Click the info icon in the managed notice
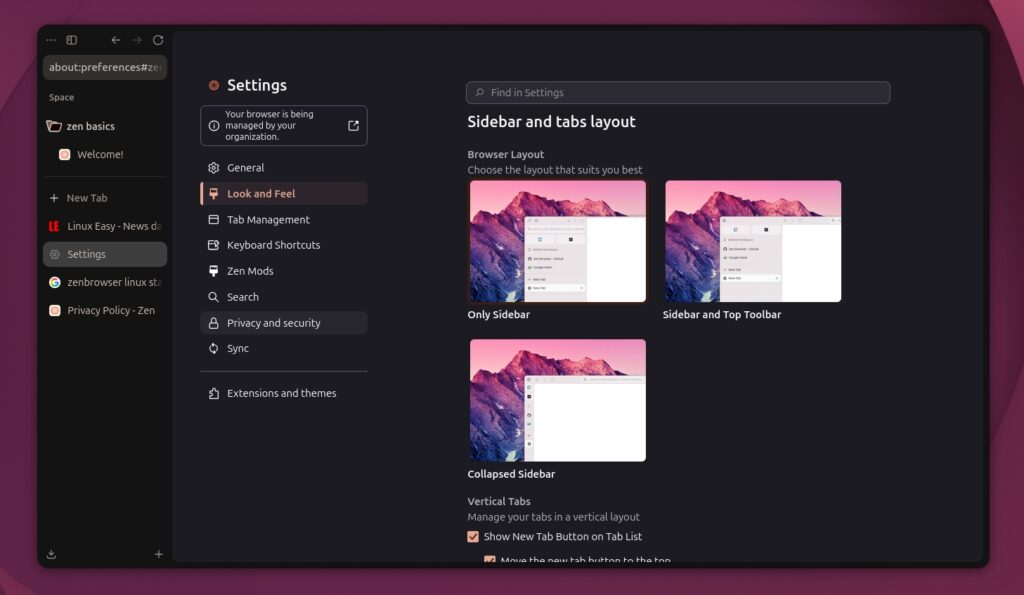The image size is (1024, 595). tap(214, 125)
